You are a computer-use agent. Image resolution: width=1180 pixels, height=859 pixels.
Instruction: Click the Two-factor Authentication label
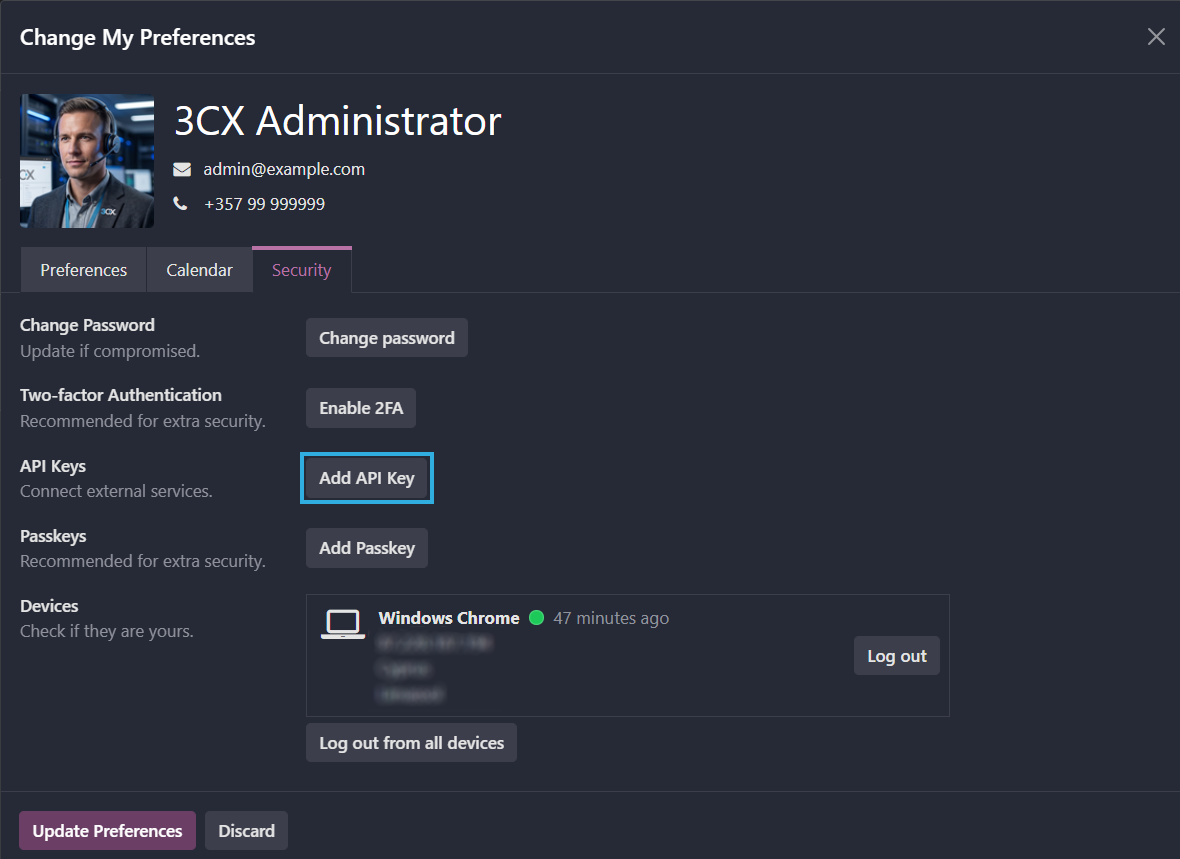pos(121,395)
